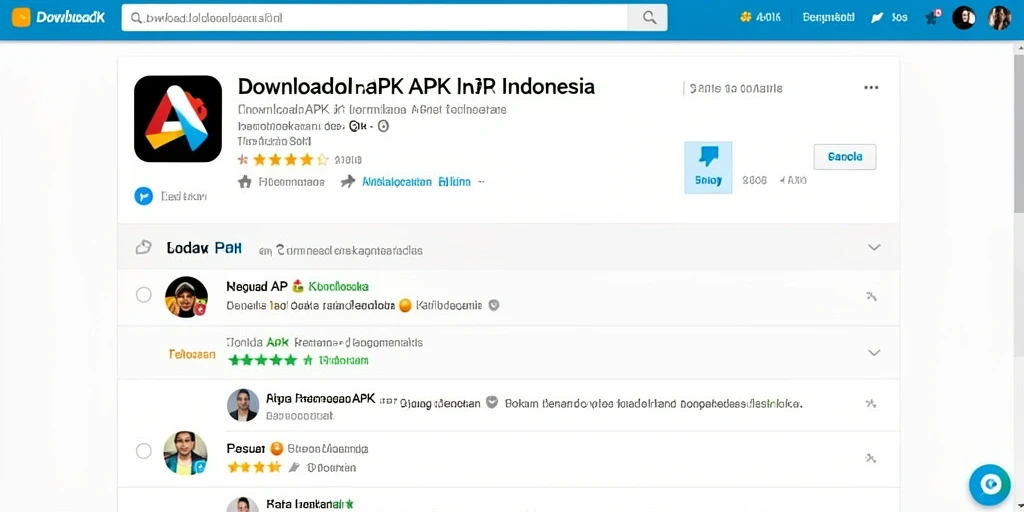Image resolution: width=1024 pixels, height=512 pixels.
Task: Click the yellow star rating in Pesuar row
Action: point(255,467)
